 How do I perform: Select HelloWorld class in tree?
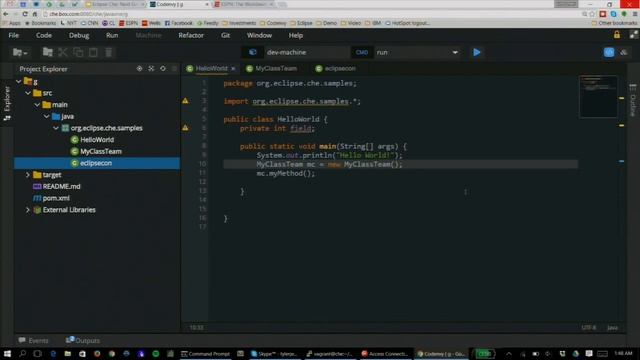point(97,140)
